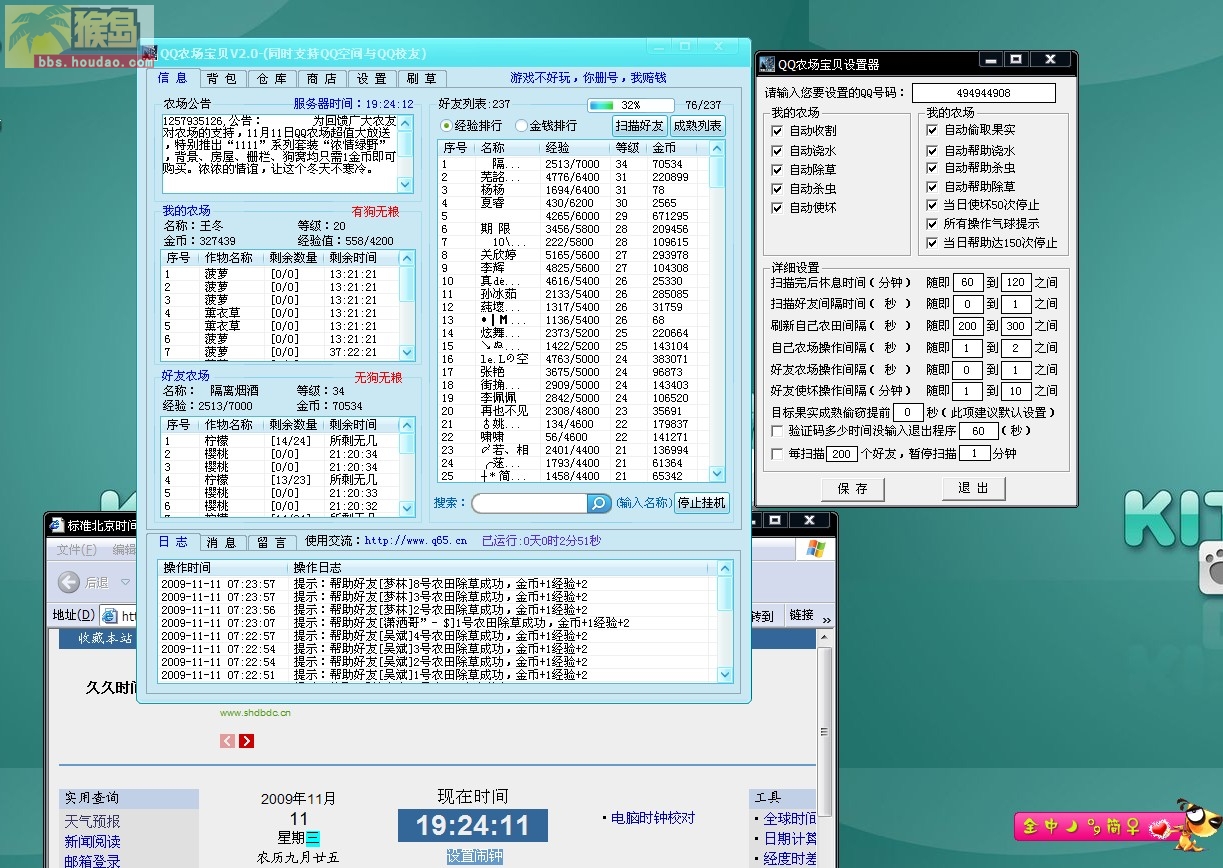Uncheck 自动偷取果实
The height and width of the screenshot is (868, 1223).
(x=932, y=130)
